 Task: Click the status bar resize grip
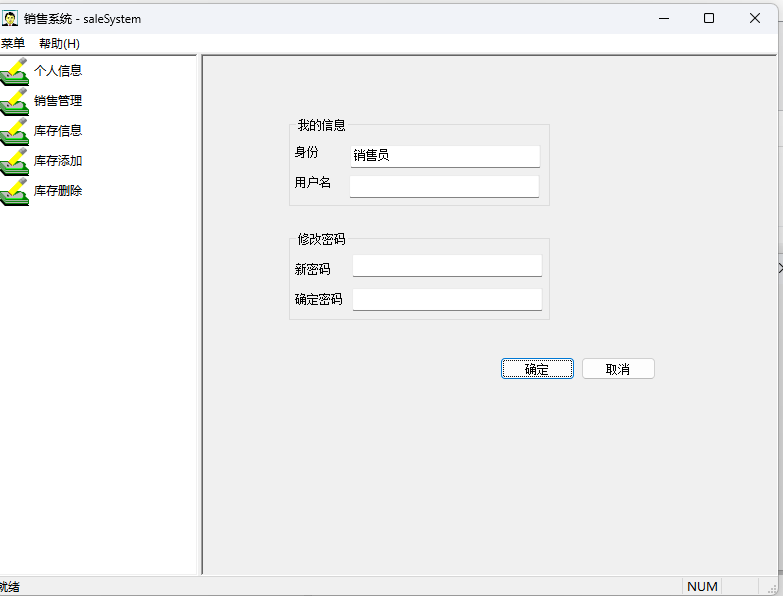tap(772, 588)
